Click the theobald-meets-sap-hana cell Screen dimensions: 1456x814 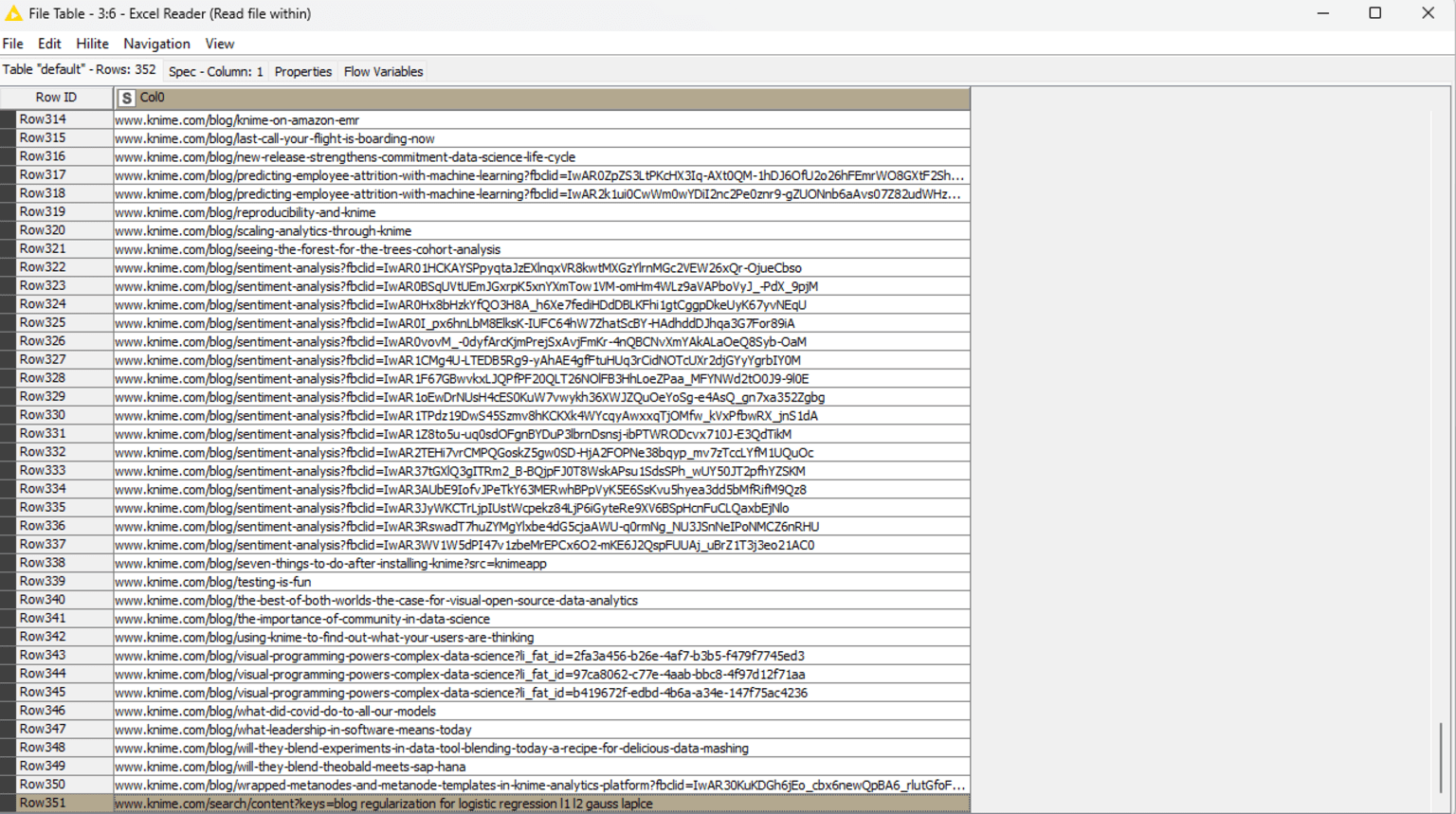point(542,767)
